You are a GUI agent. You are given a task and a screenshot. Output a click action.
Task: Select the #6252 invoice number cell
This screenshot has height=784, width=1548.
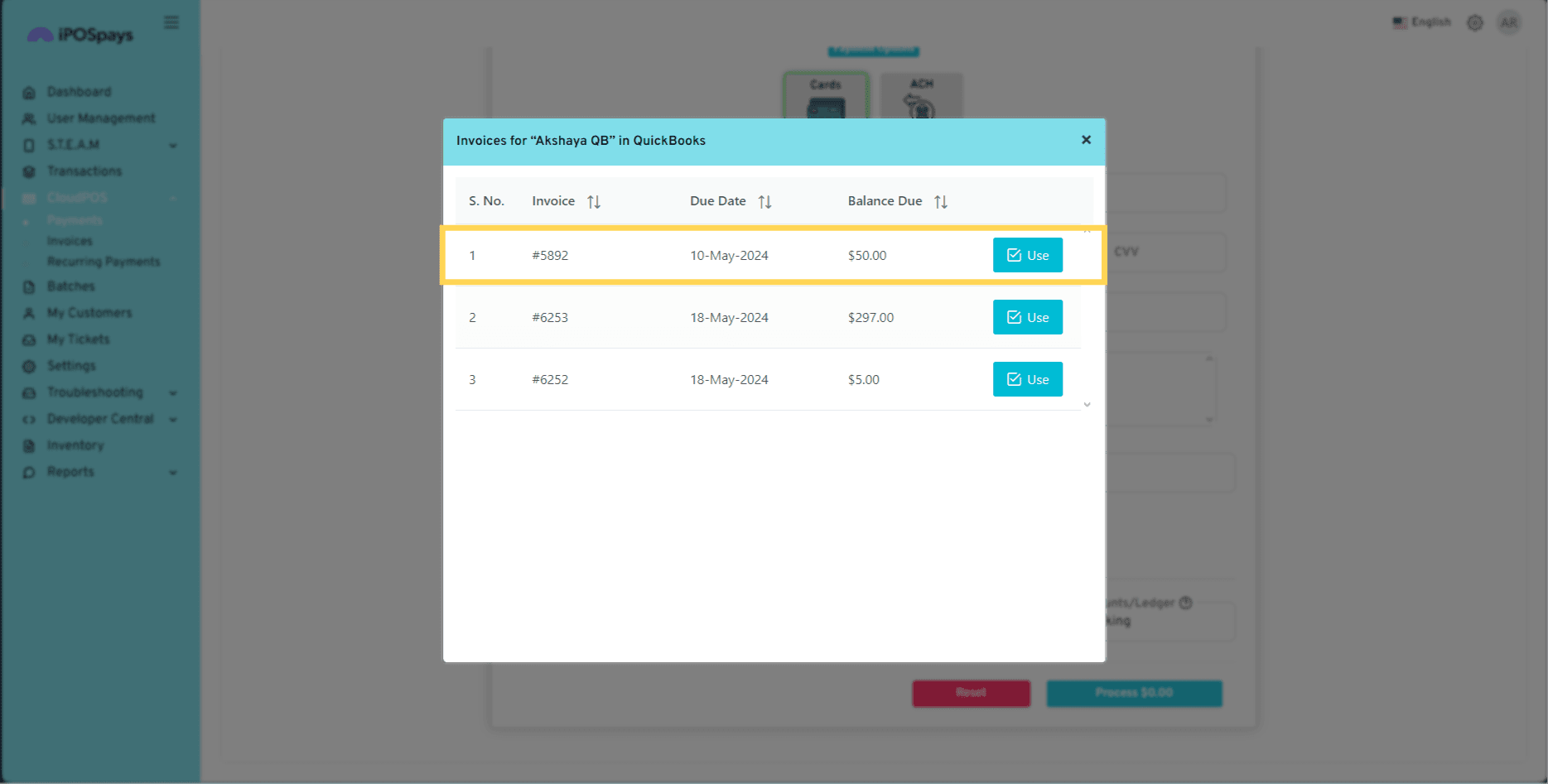point(550,380)
